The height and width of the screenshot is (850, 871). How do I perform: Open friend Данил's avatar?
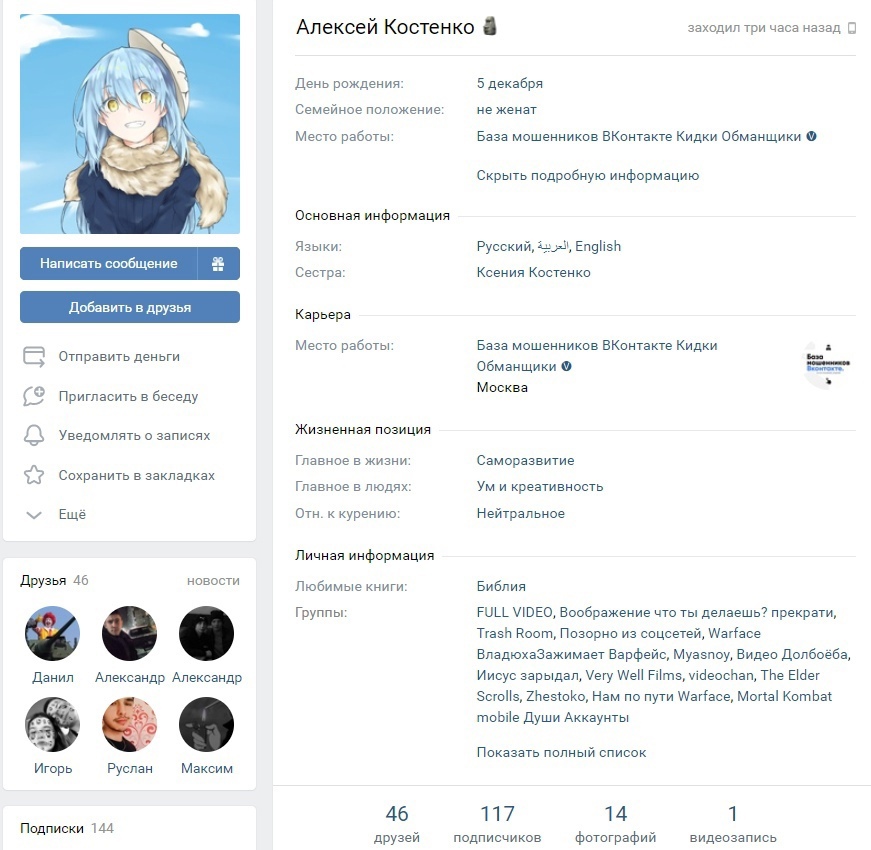coord(53,633)
